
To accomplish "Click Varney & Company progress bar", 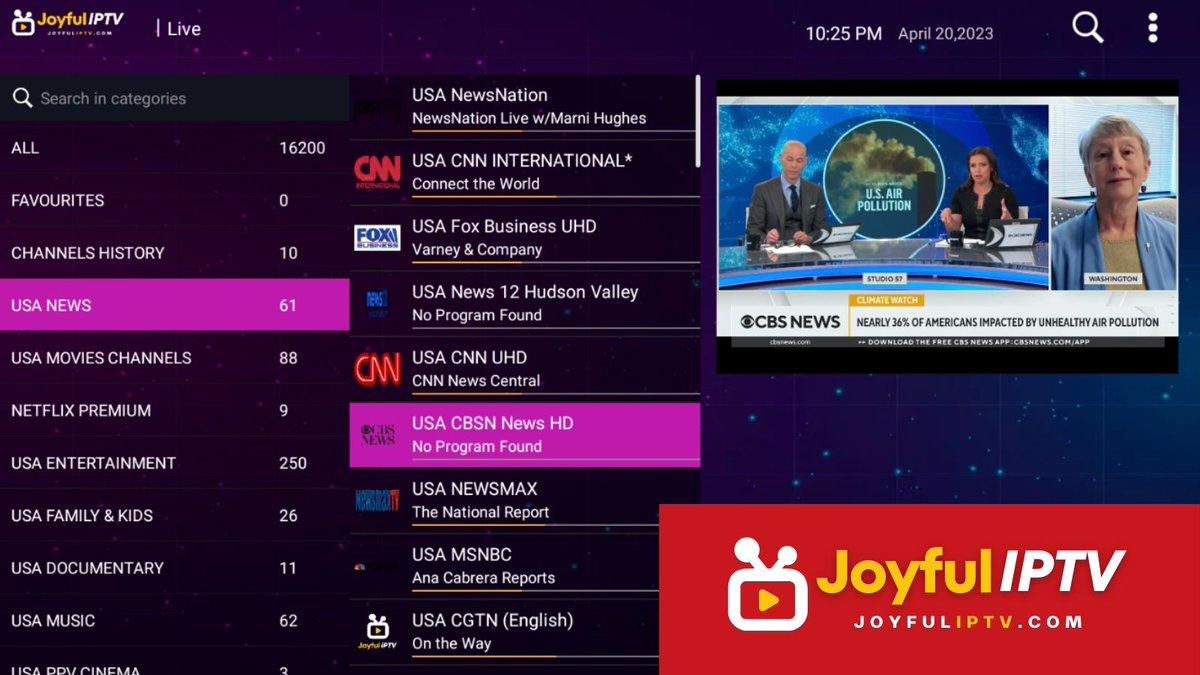I will tap(554, 263).
